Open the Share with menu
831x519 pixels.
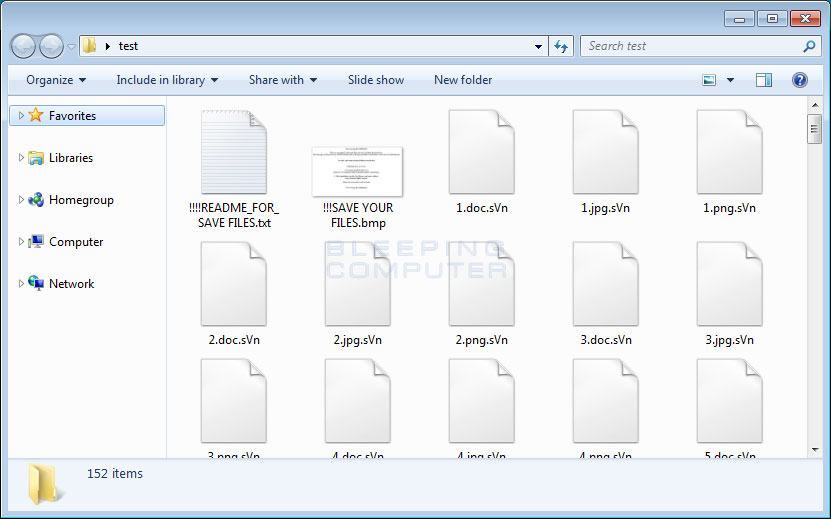(x=283, y=80)
